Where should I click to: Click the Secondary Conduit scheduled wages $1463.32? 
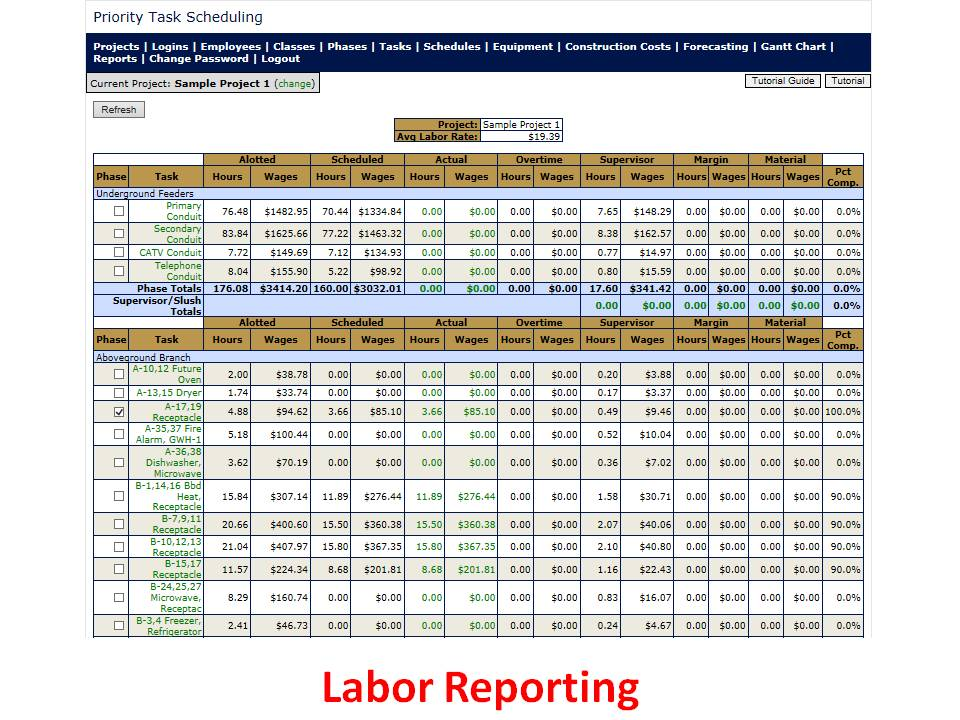[x=378, y=234]
